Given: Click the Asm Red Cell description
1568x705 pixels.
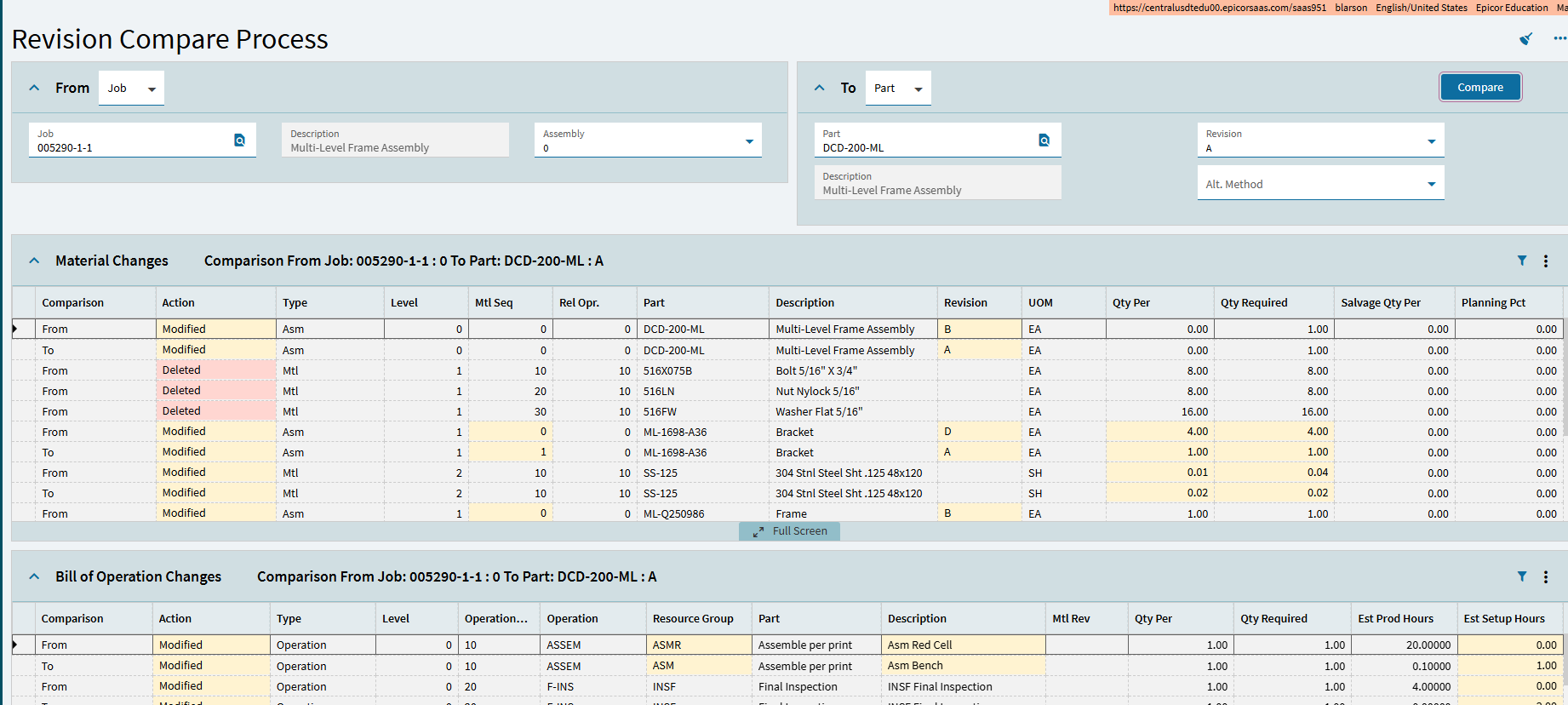Looking at the screenshot, I should [x=963, y=645].
